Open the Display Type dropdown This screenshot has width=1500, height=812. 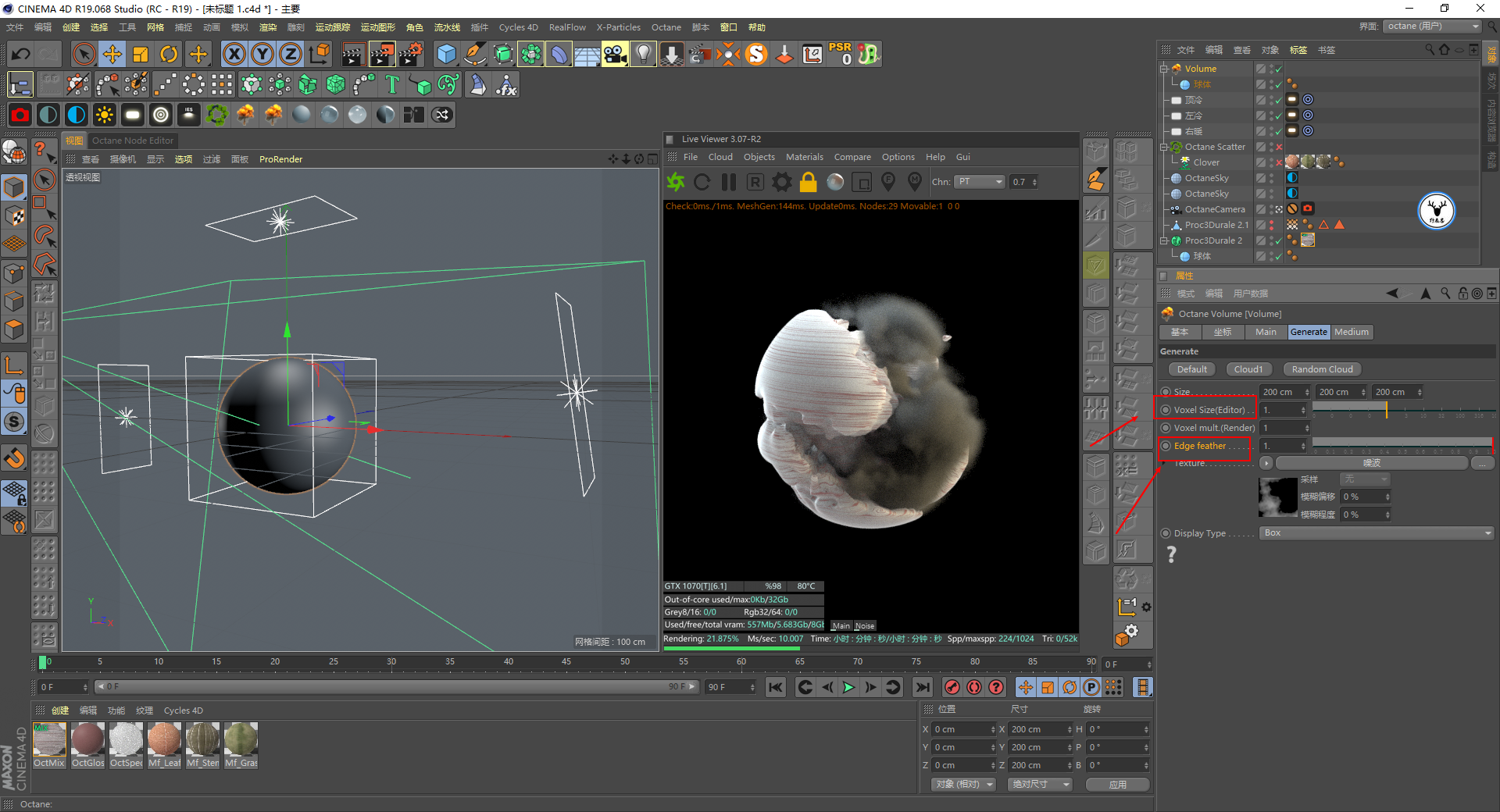1376,533
